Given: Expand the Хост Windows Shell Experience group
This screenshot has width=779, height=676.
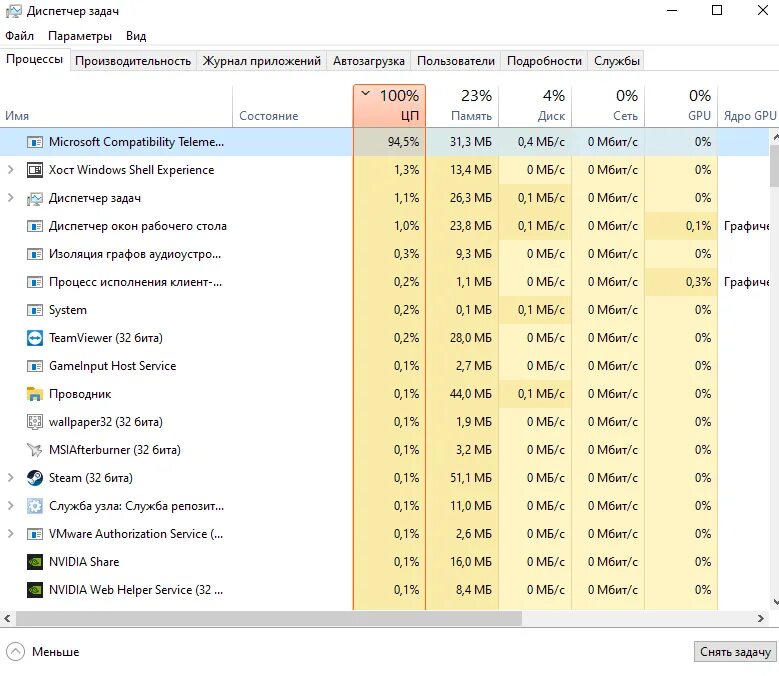Looking at the screenshot, I should click(x=10, y=170).
